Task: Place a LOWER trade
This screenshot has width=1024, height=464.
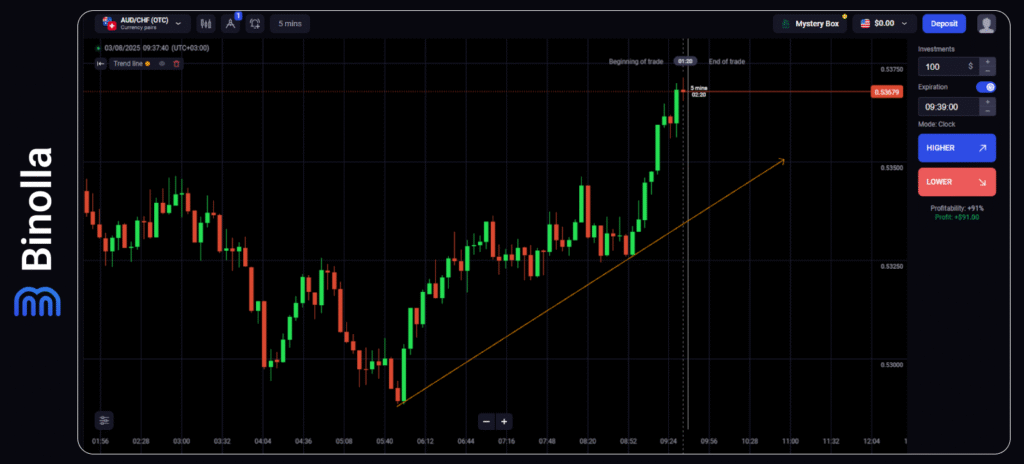Action: pyautogui.click(x=956, y=182)
